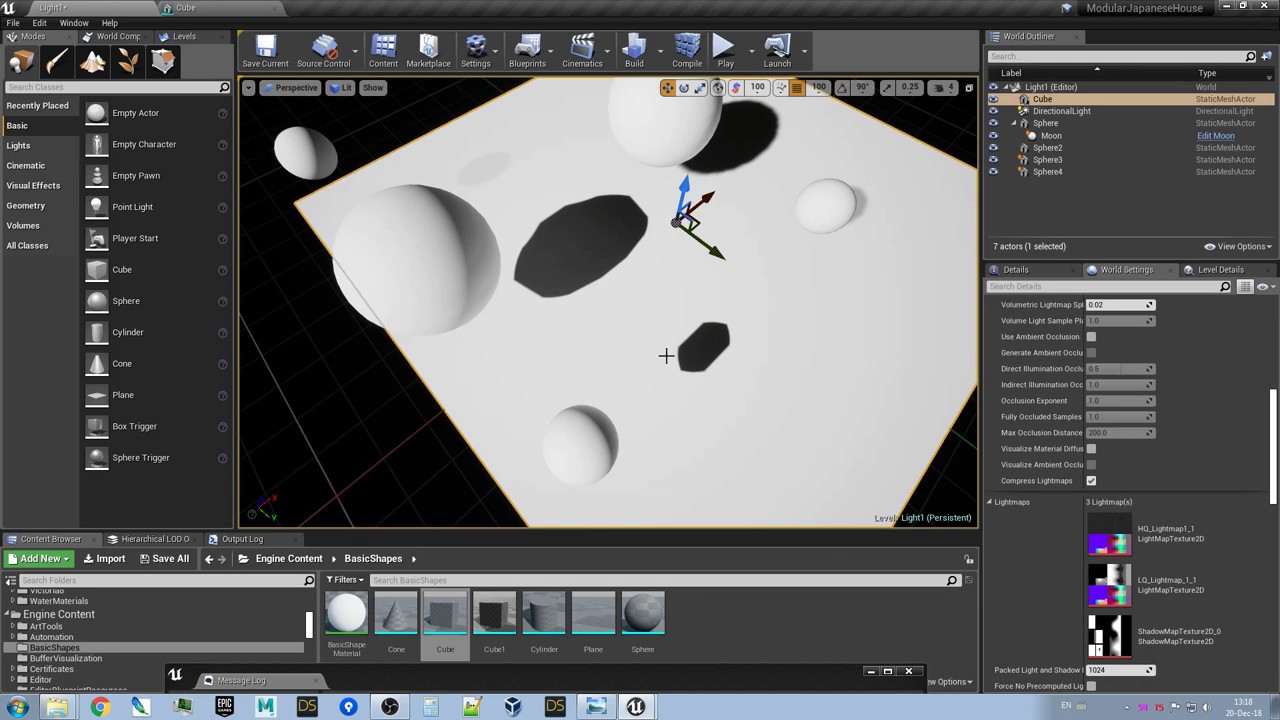
Task: Hide Sphere3 via eye icon
Action: coord(993,160)
